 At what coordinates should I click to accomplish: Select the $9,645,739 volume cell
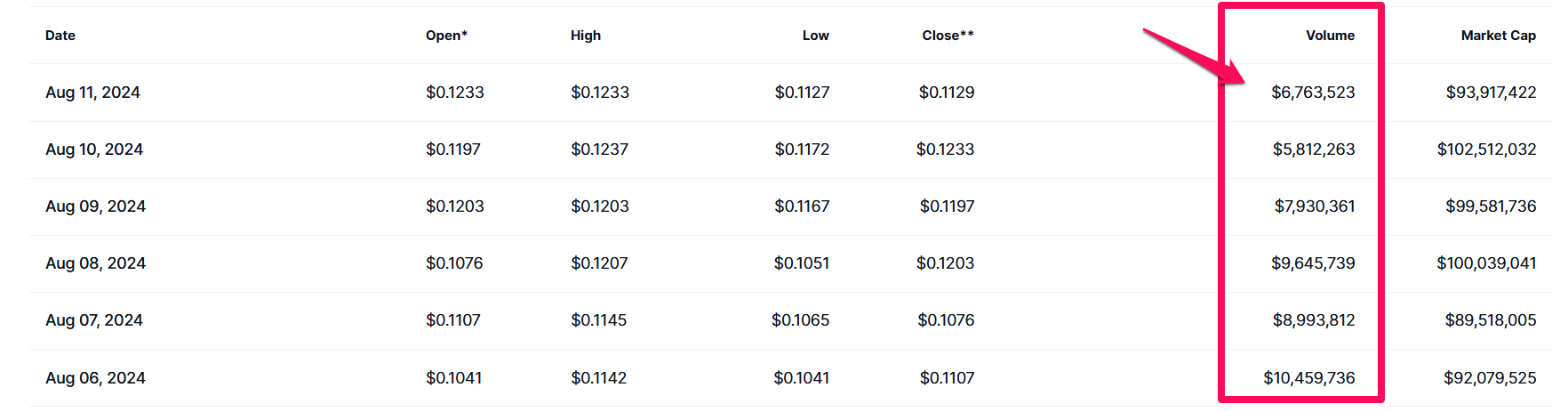[x=1313, y=263]
